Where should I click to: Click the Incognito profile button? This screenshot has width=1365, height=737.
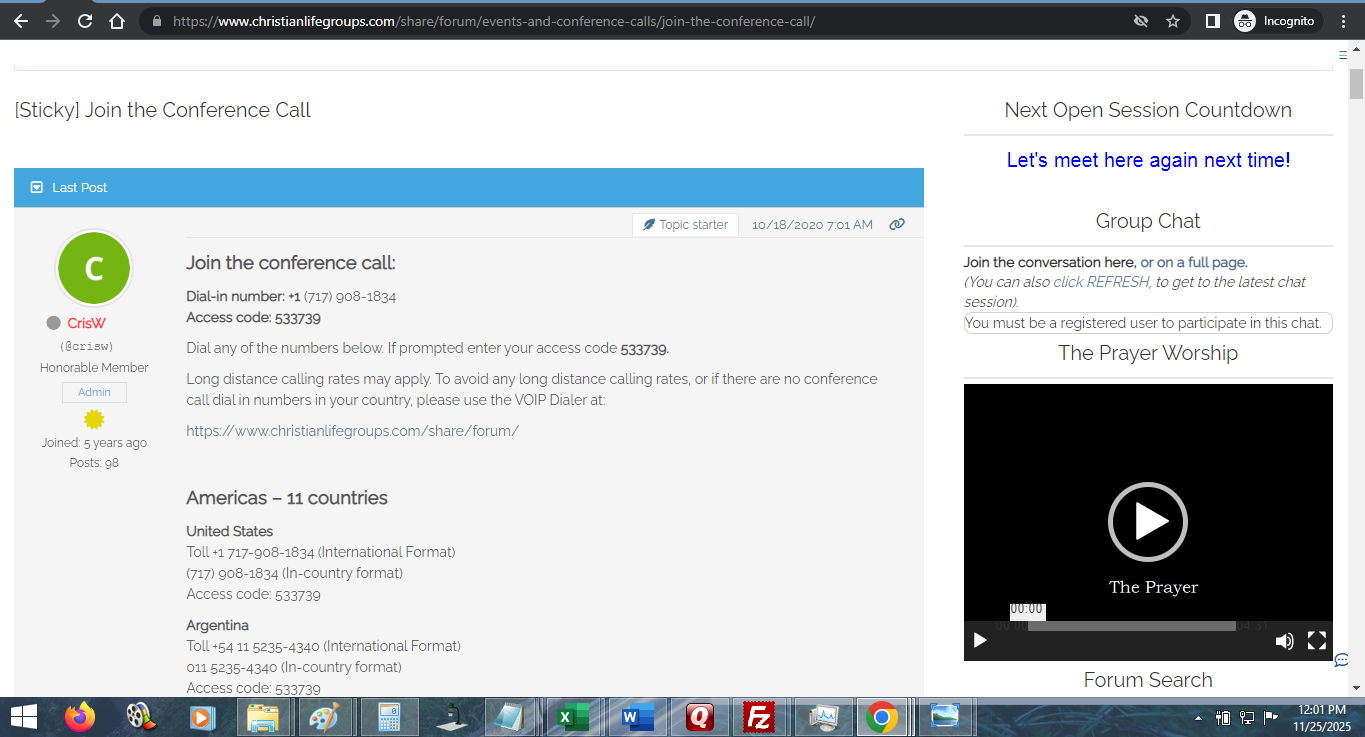1277,21
